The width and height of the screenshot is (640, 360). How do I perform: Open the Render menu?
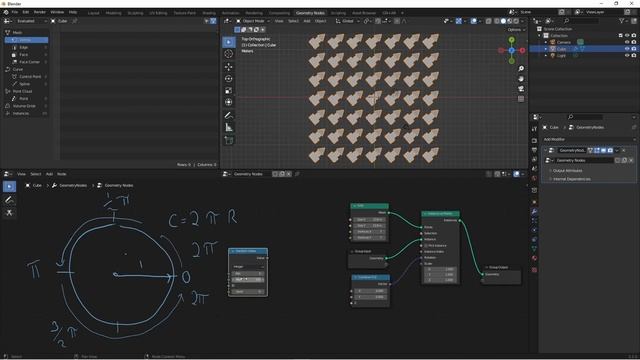tap(40, 12)
